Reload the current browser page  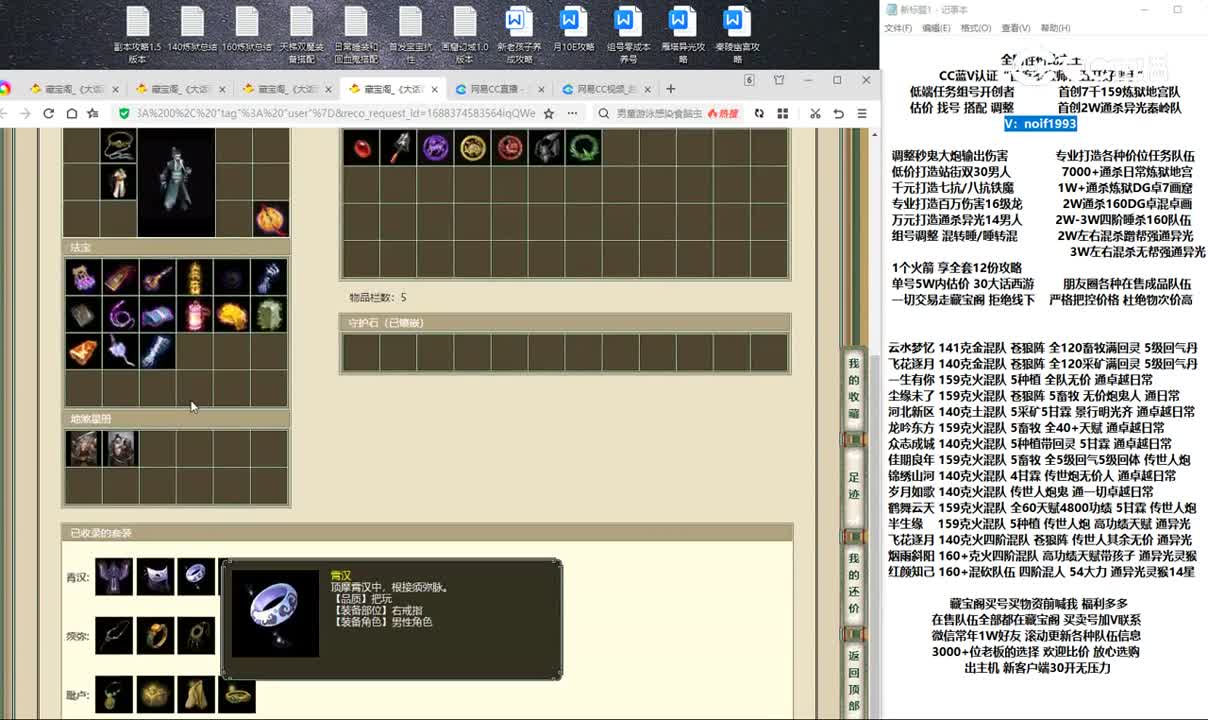pos(48,114)
